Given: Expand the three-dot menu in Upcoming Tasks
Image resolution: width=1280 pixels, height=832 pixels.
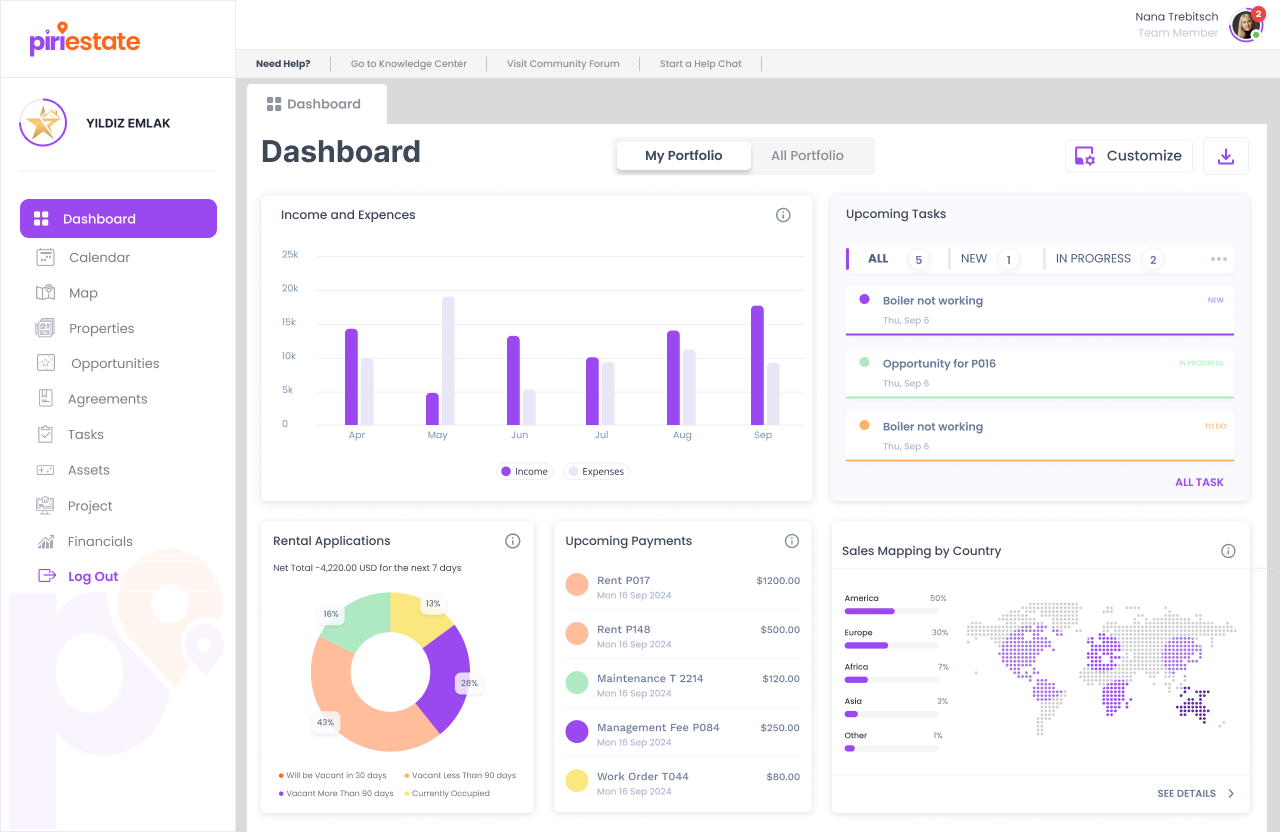Looking at the screenshot, I should (x=1219, y=259).
